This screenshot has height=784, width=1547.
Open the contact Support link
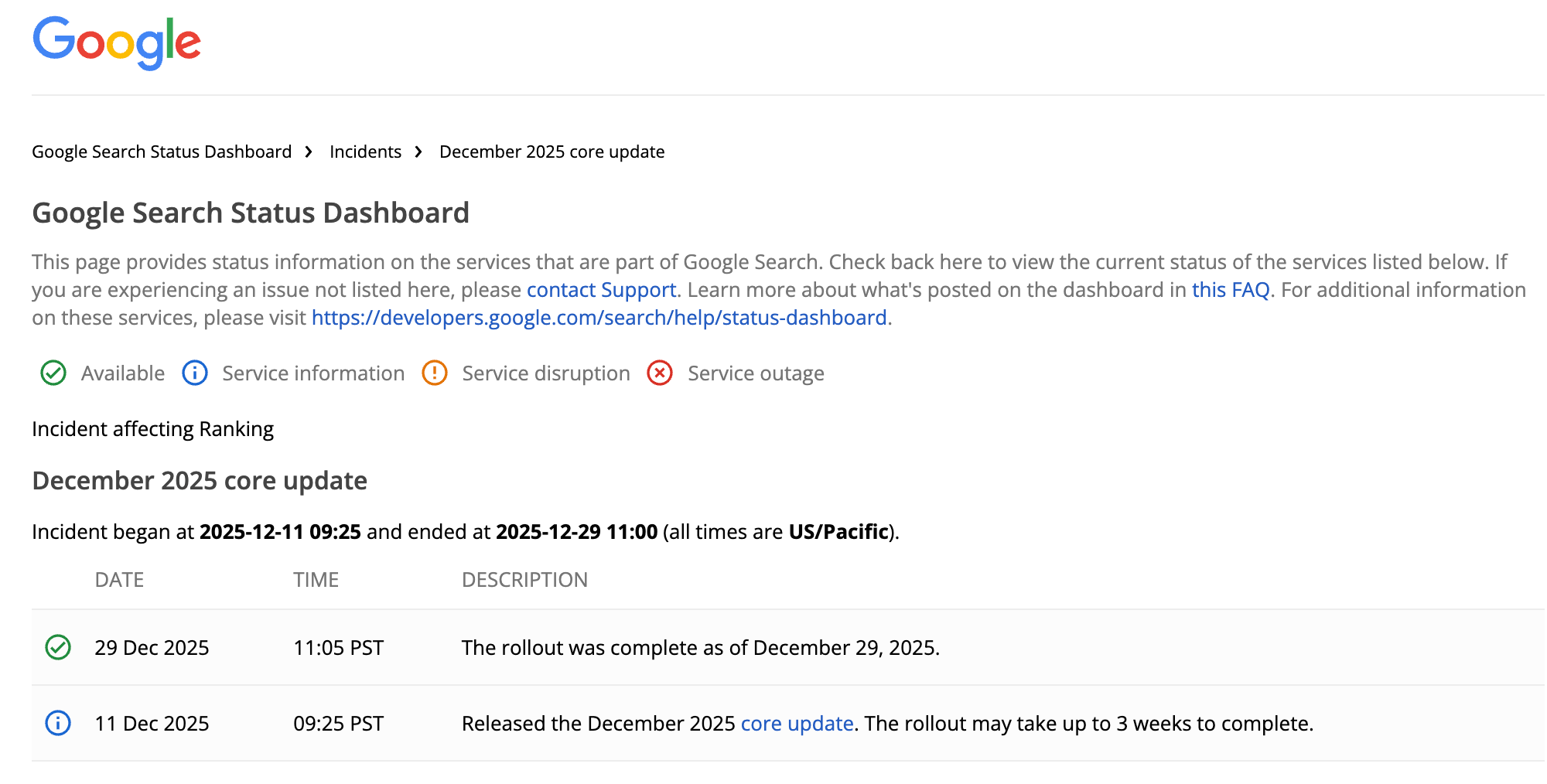click(602, 290)
